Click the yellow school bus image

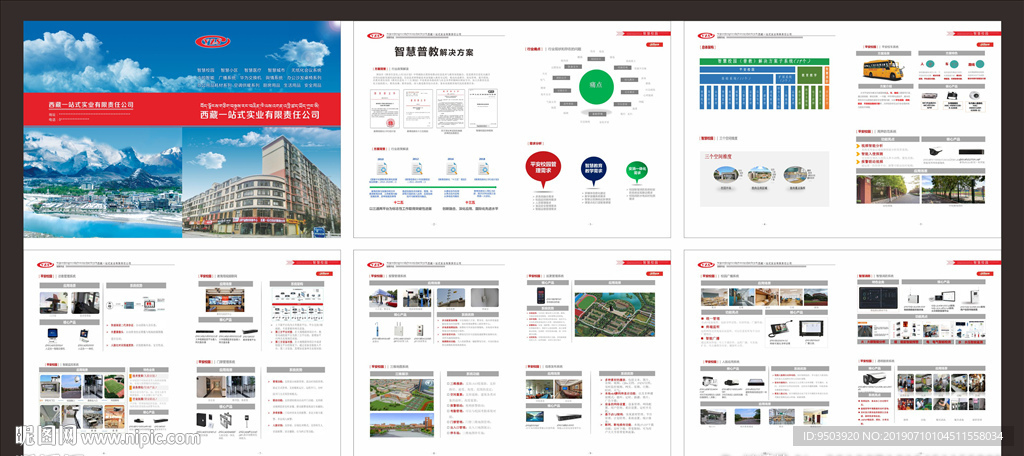pos(886,70)
